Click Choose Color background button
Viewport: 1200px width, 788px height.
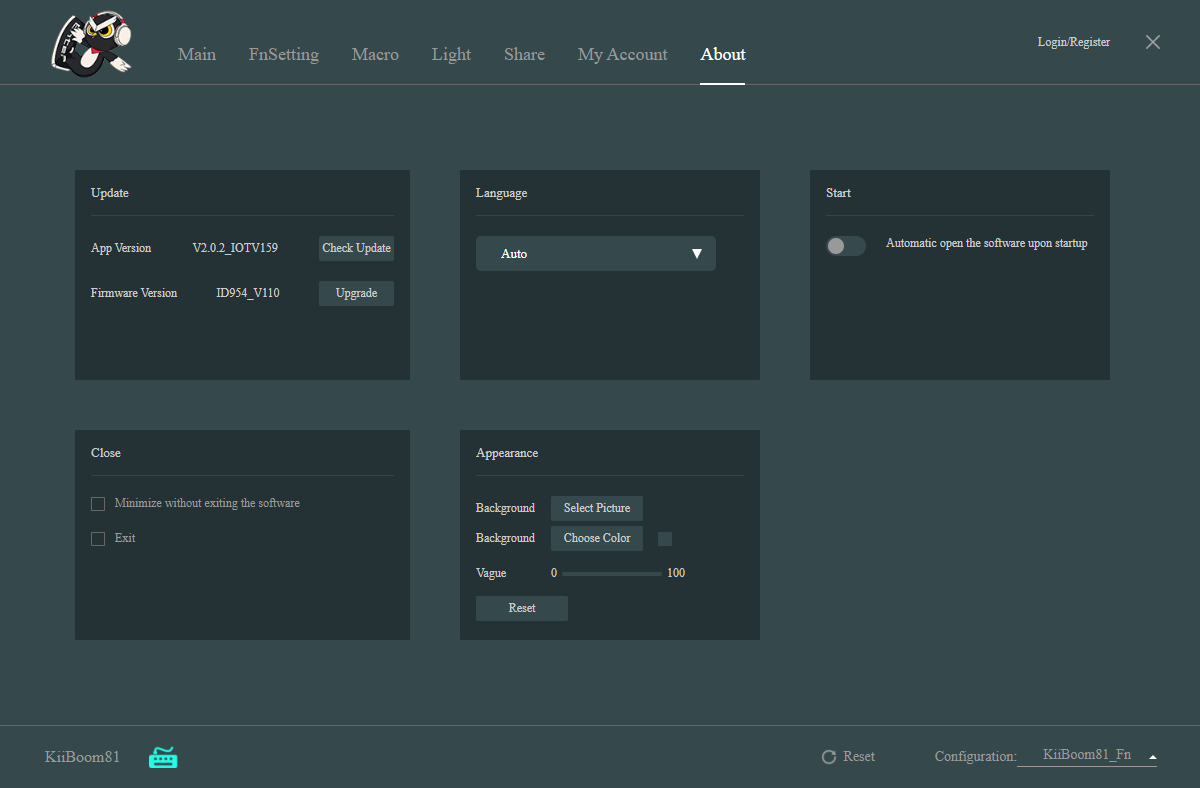(597, 538)
